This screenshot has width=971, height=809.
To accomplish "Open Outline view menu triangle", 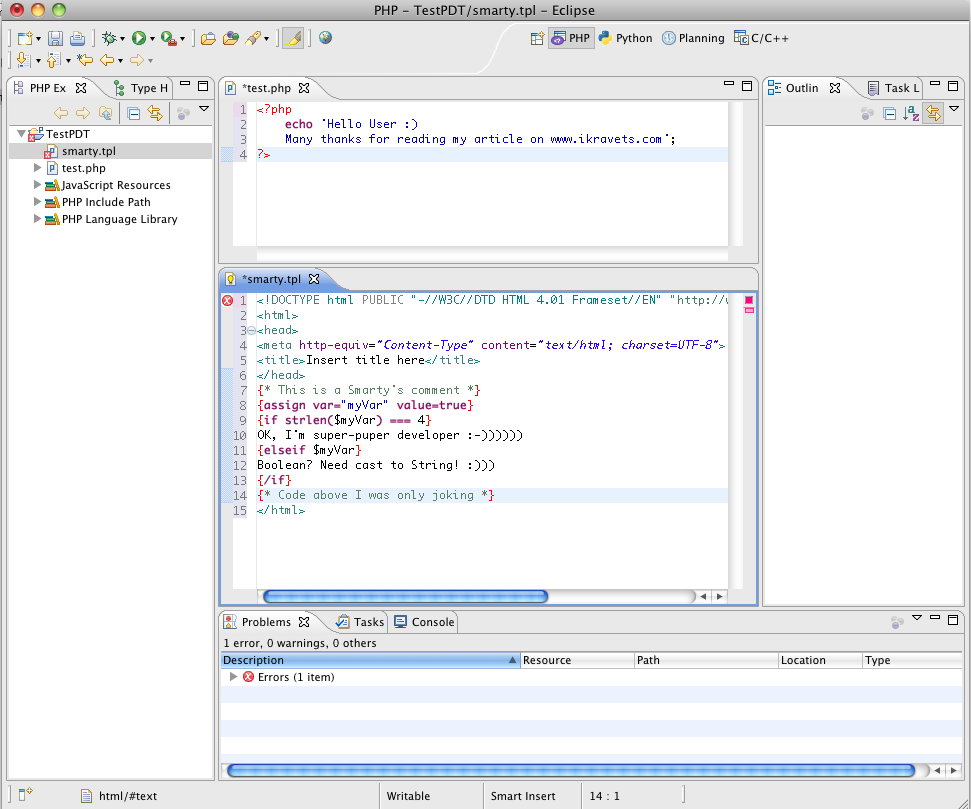I will [954, 109].
